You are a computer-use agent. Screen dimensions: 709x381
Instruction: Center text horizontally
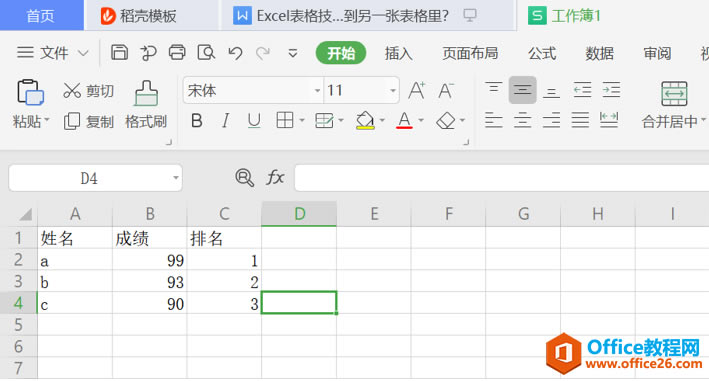[522, 120]
